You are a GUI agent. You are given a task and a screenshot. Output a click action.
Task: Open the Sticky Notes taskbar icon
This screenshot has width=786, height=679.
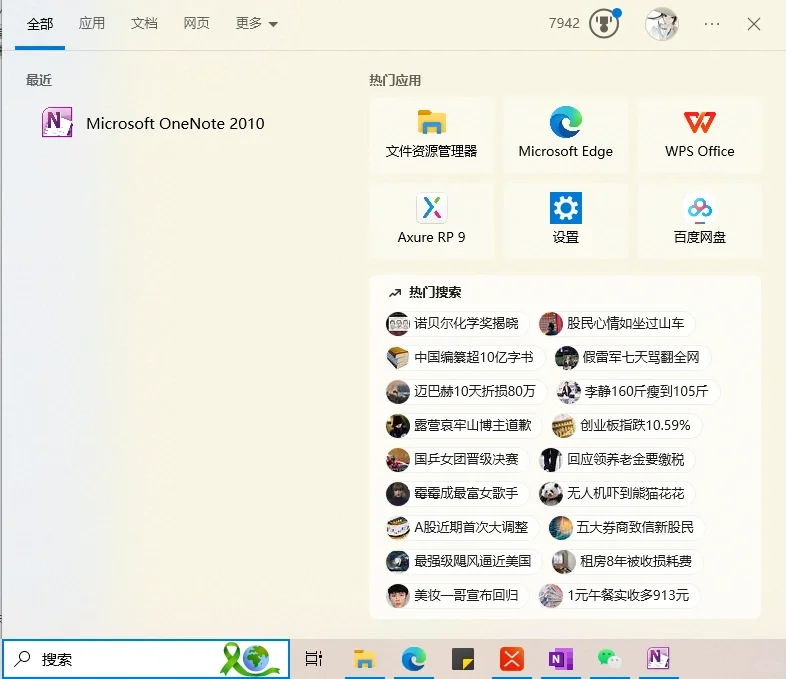(463, 658)
